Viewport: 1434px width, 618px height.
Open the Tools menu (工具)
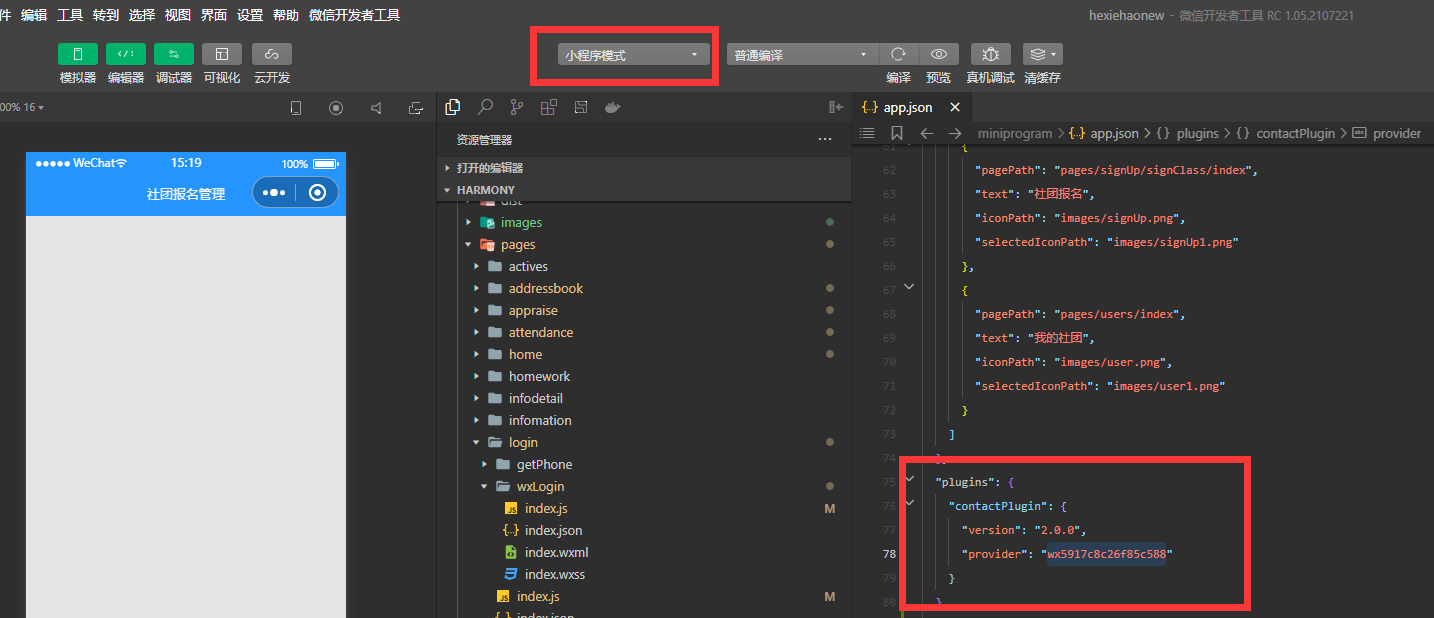(x=70, y=15)
